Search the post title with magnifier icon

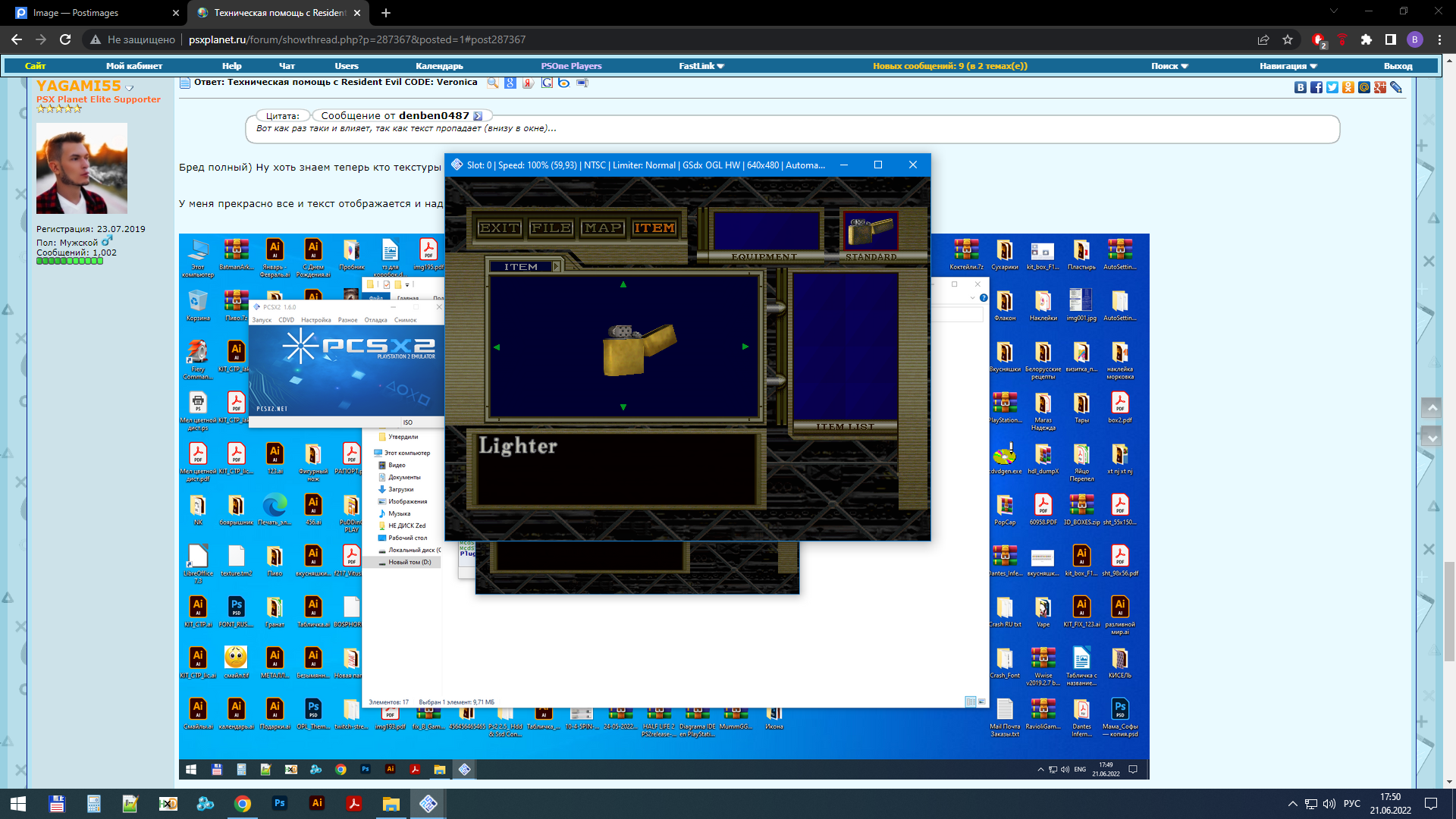493,83
